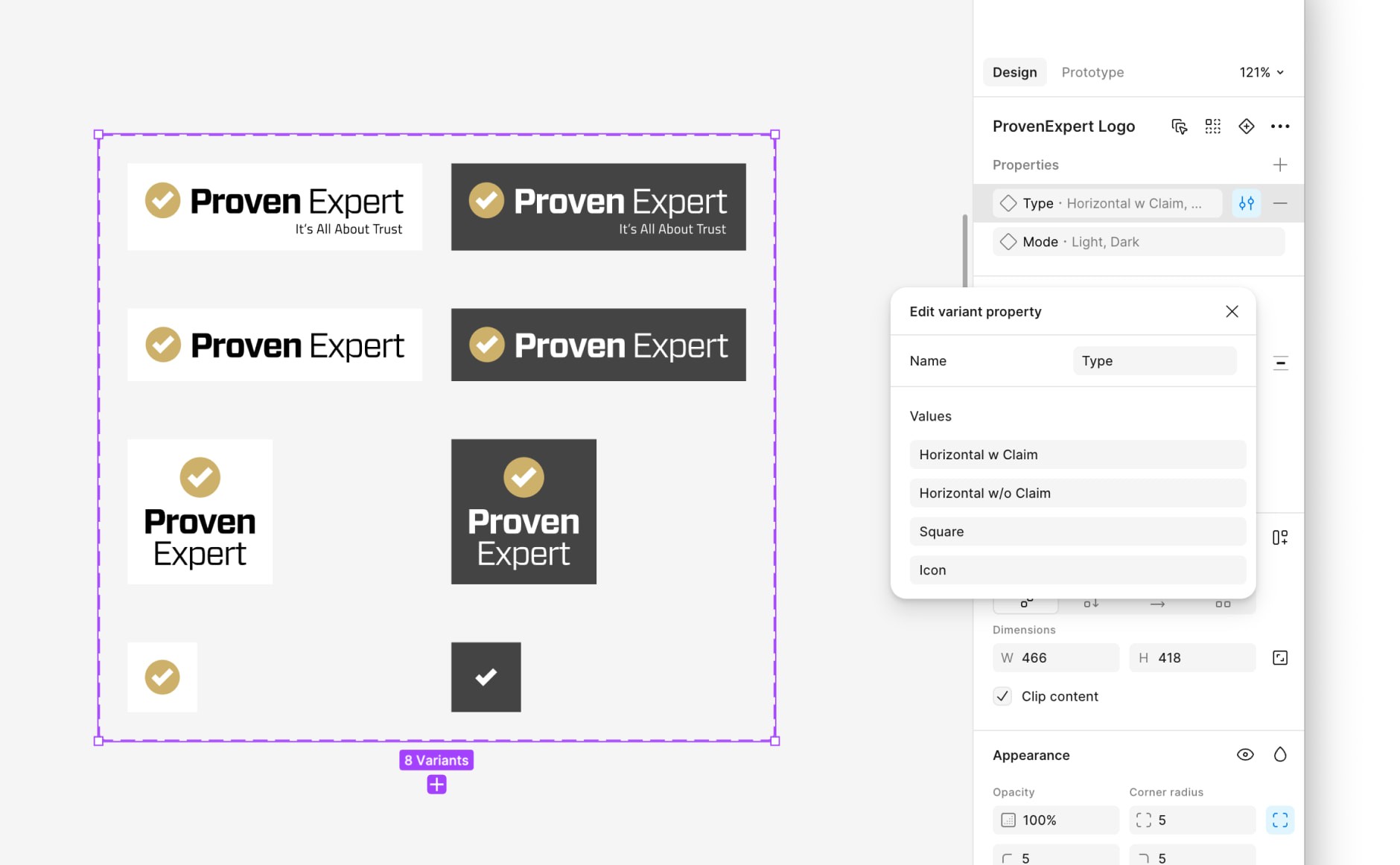Click the resize-to-fit icon beside dimensions
Screen dimensions: 1400x865
coord(1280,658)
